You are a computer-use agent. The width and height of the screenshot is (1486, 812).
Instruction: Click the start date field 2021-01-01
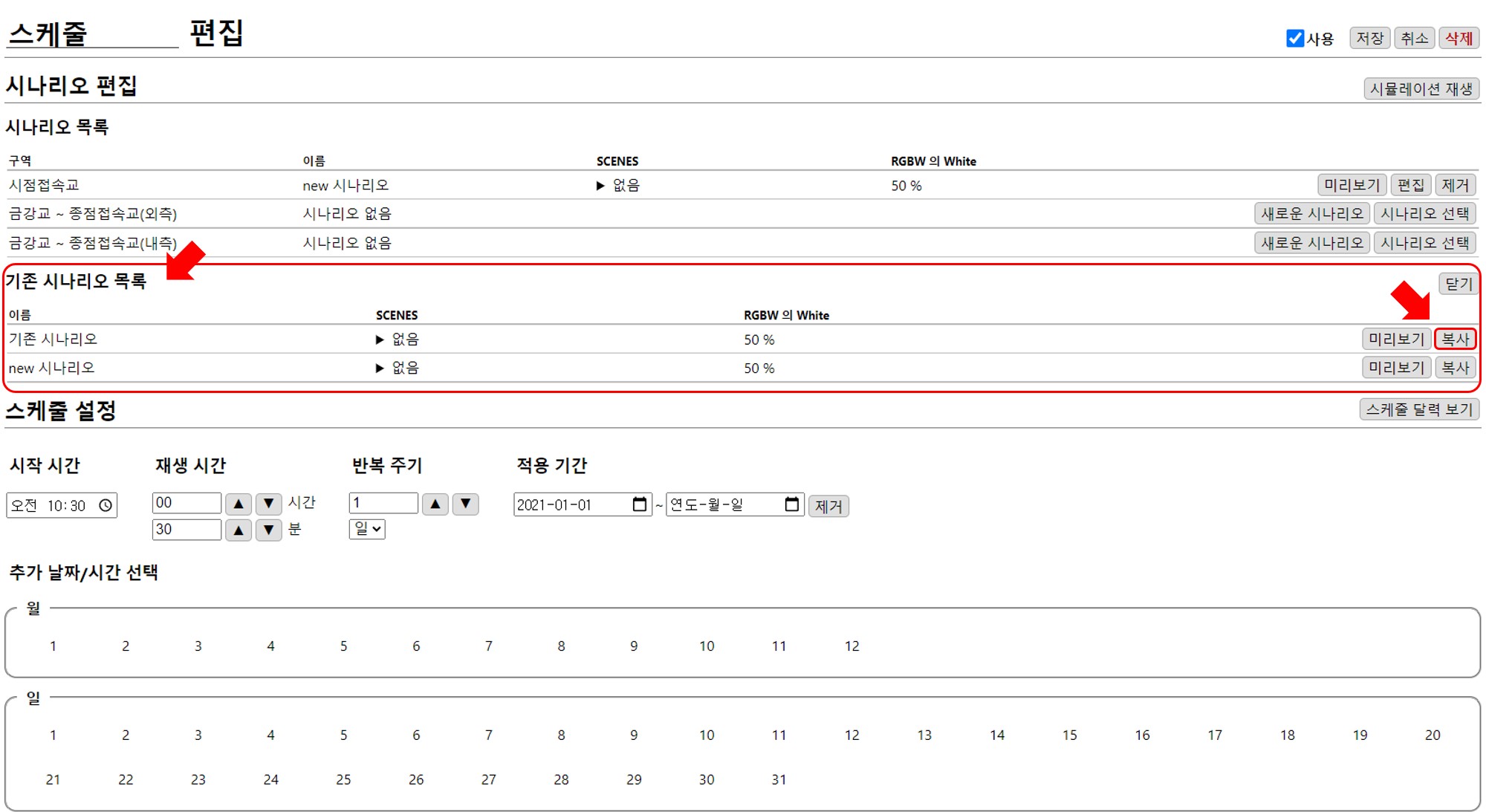pos(583,505)
